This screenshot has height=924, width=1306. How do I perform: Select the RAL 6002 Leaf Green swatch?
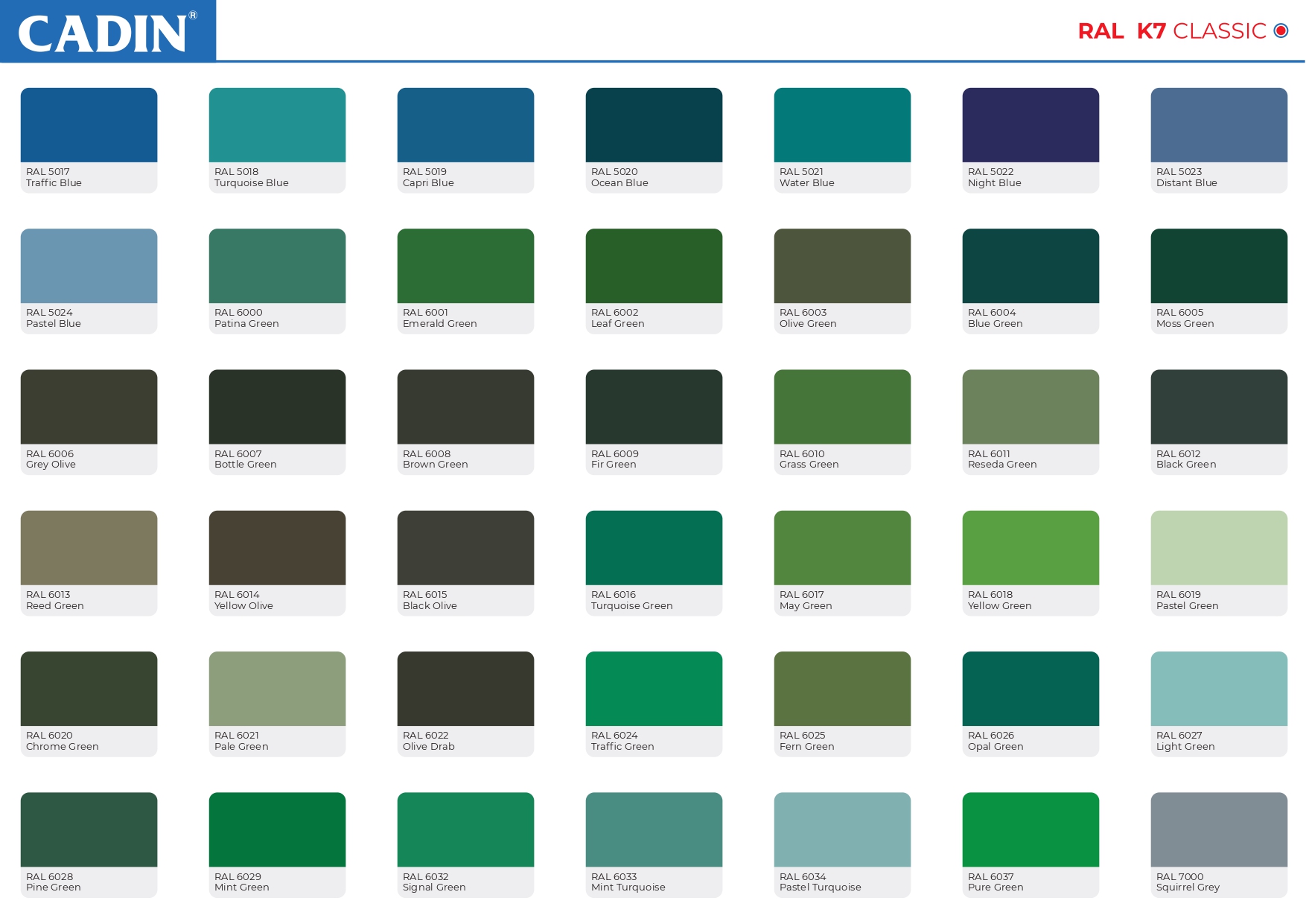654,266
